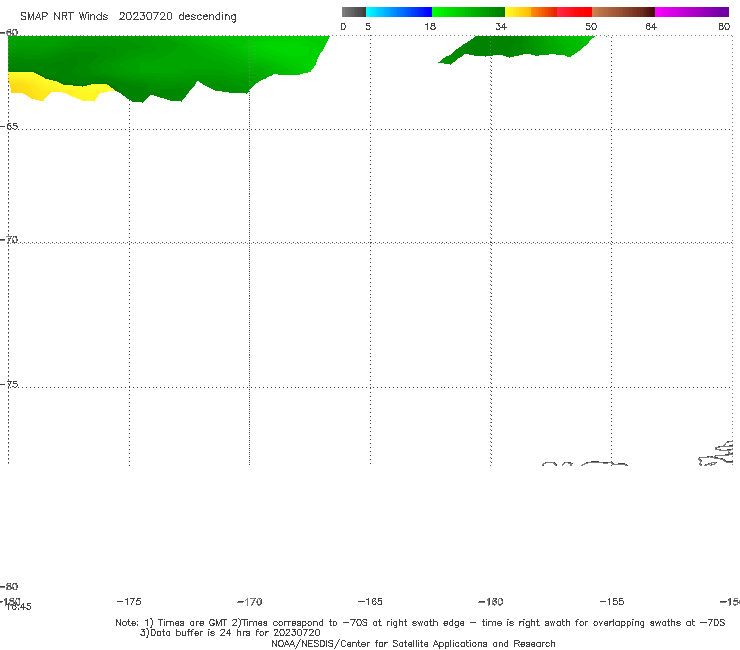Click the latitude label '-65'

(9, 127)
